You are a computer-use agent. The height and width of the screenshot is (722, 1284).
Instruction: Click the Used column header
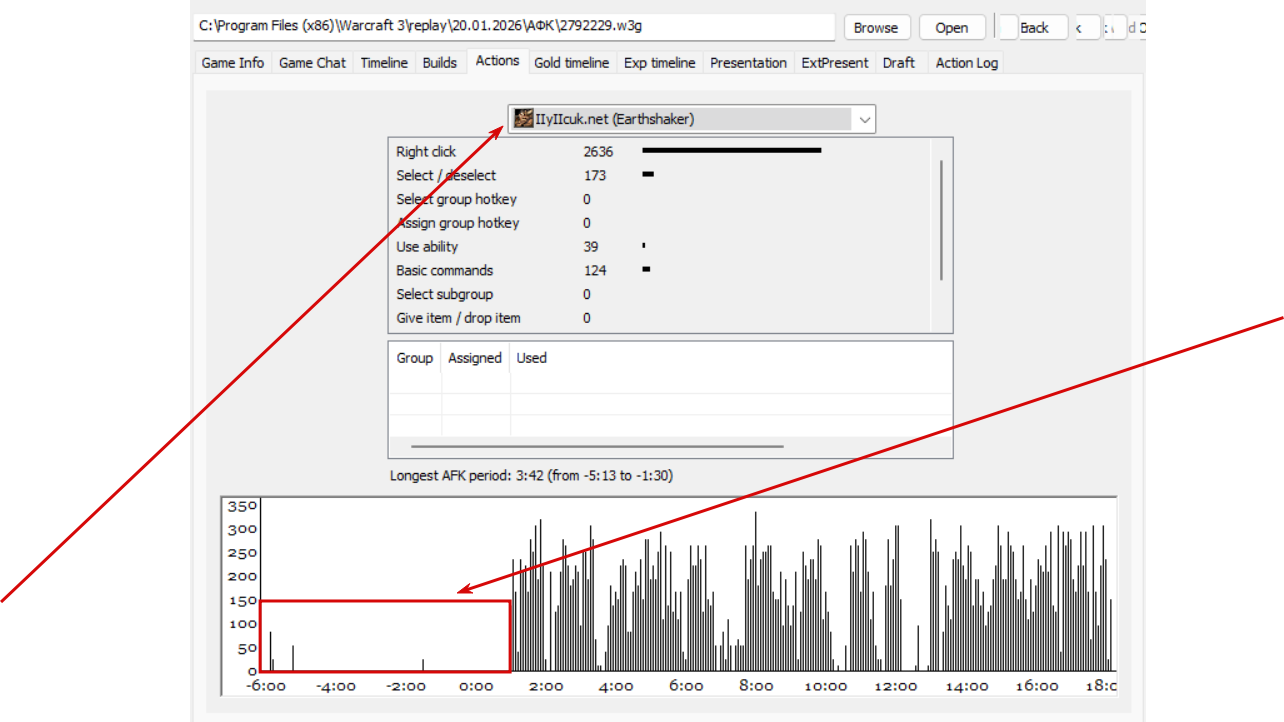(x=532, y=358)
